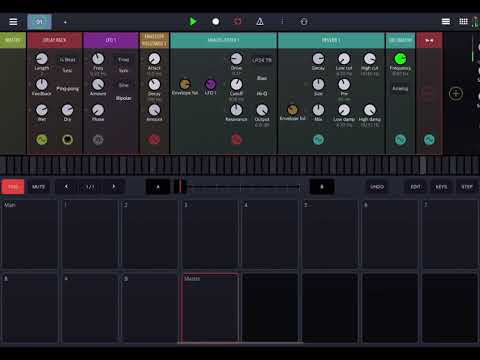Switch to EDIT mode
Image resolution: width=480 pixels, height=360 pixels.
tap(416, 187)
